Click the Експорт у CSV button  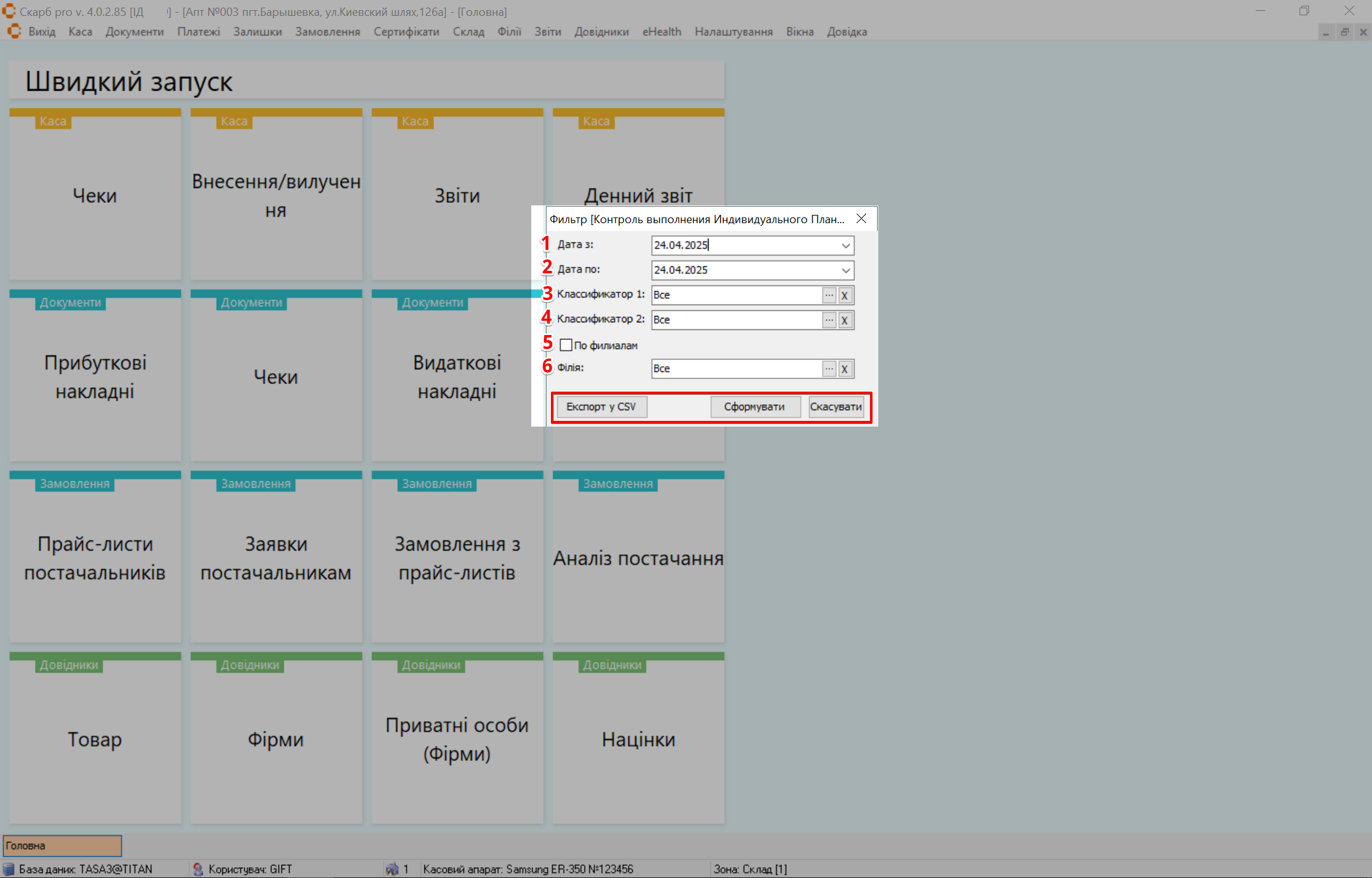pos(601,407)
